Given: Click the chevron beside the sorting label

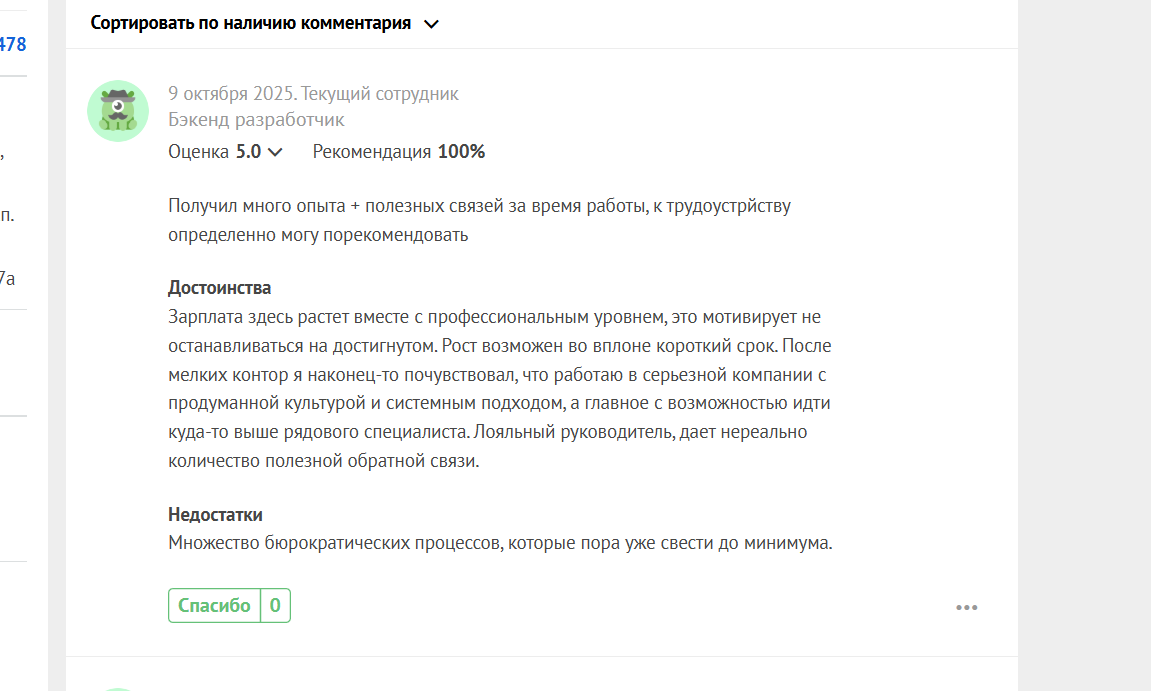Looking at the screenshot, I should coord(432,25).
